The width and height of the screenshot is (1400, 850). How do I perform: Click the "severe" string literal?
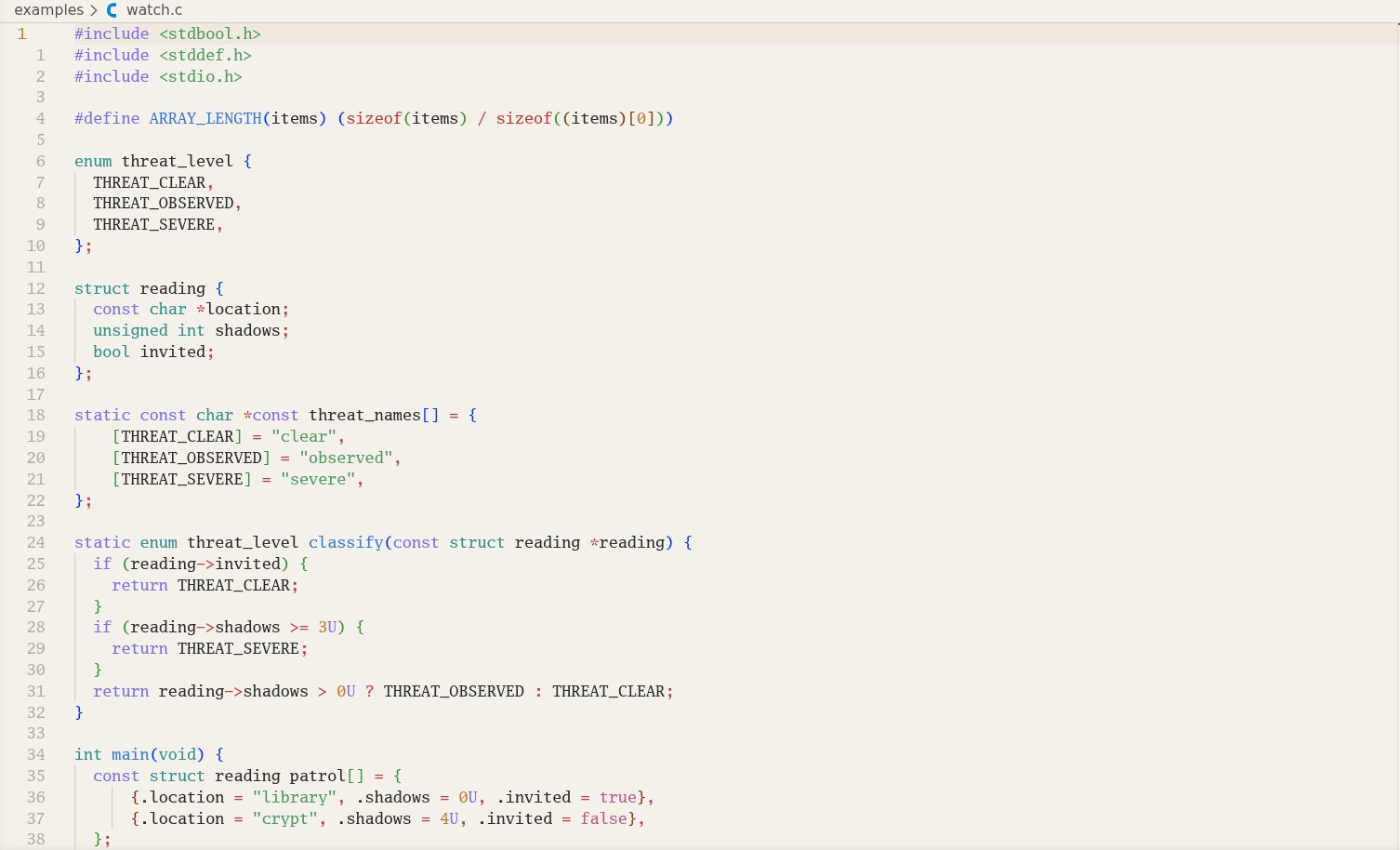point(318,479)
